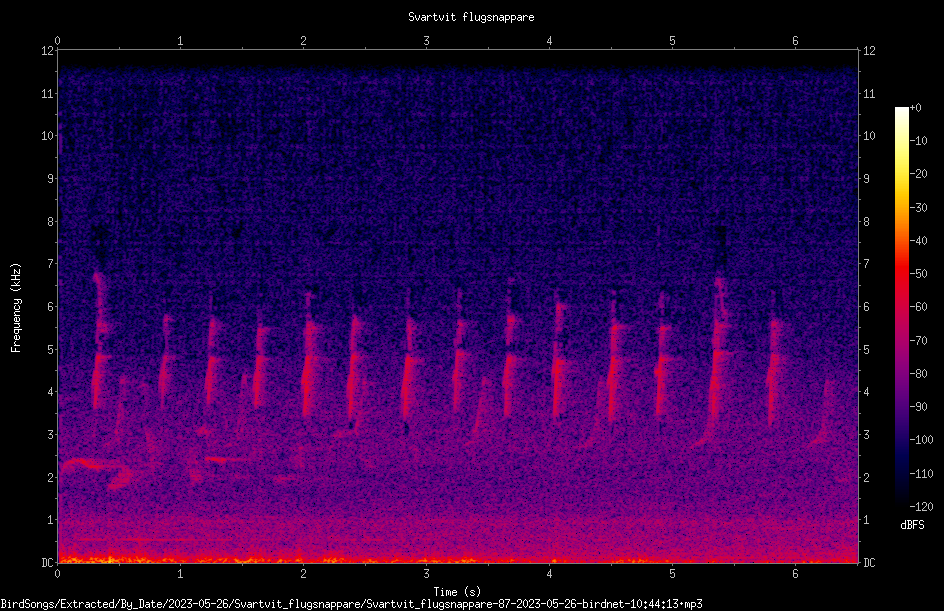The image size is (944, 611).
Task: Click the 1 second tick on top axis
Action: click(180, 41)
